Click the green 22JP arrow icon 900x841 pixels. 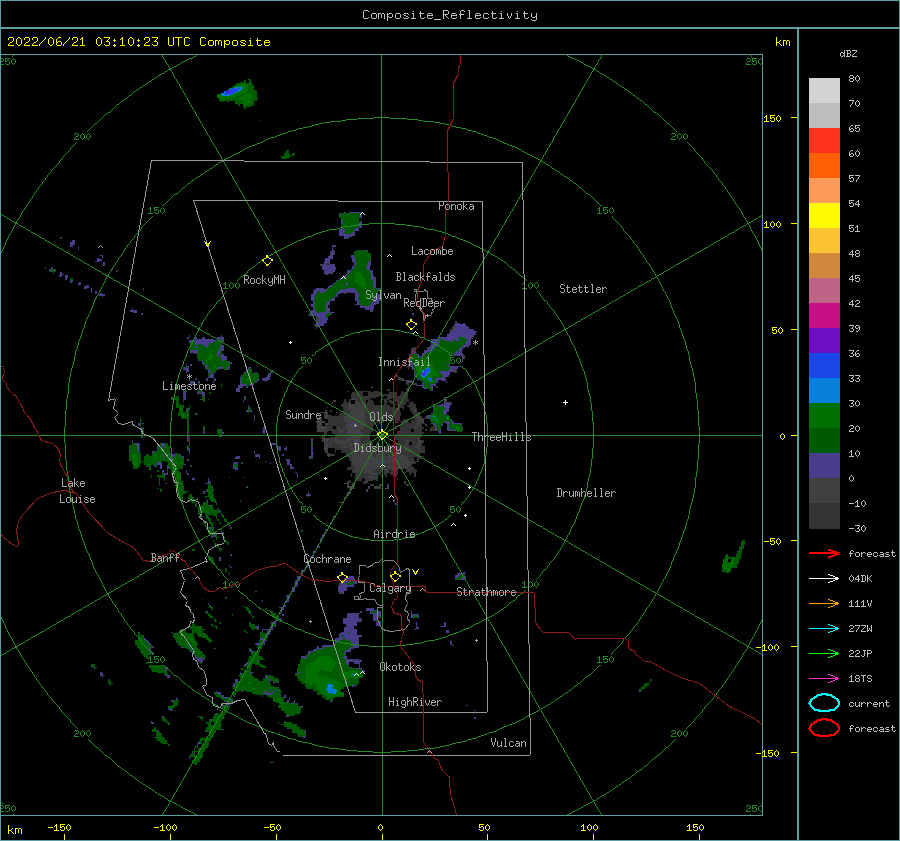coord(824,653)
